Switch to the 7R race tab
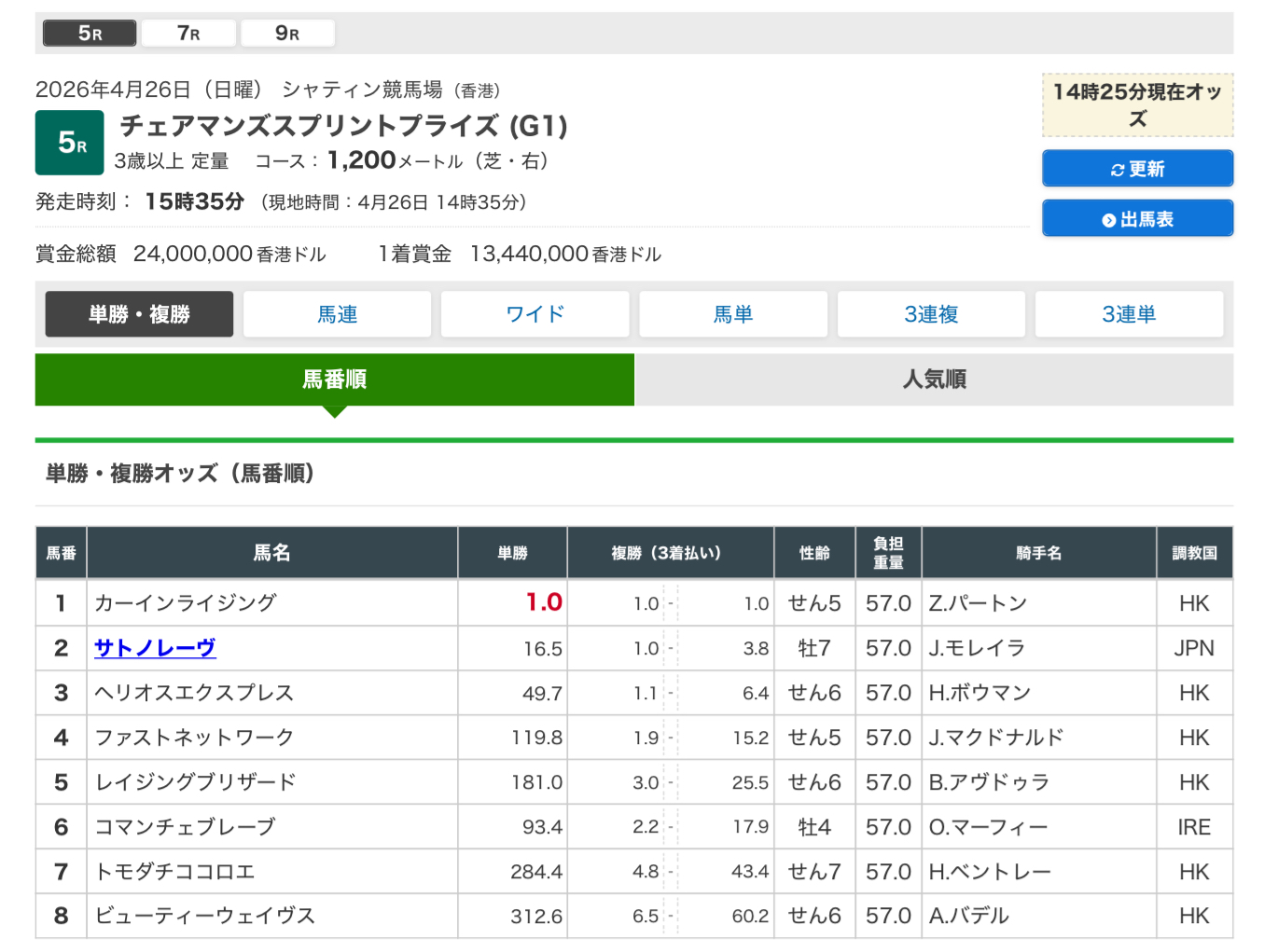1278x952 pixels. [x=188, y=34]
